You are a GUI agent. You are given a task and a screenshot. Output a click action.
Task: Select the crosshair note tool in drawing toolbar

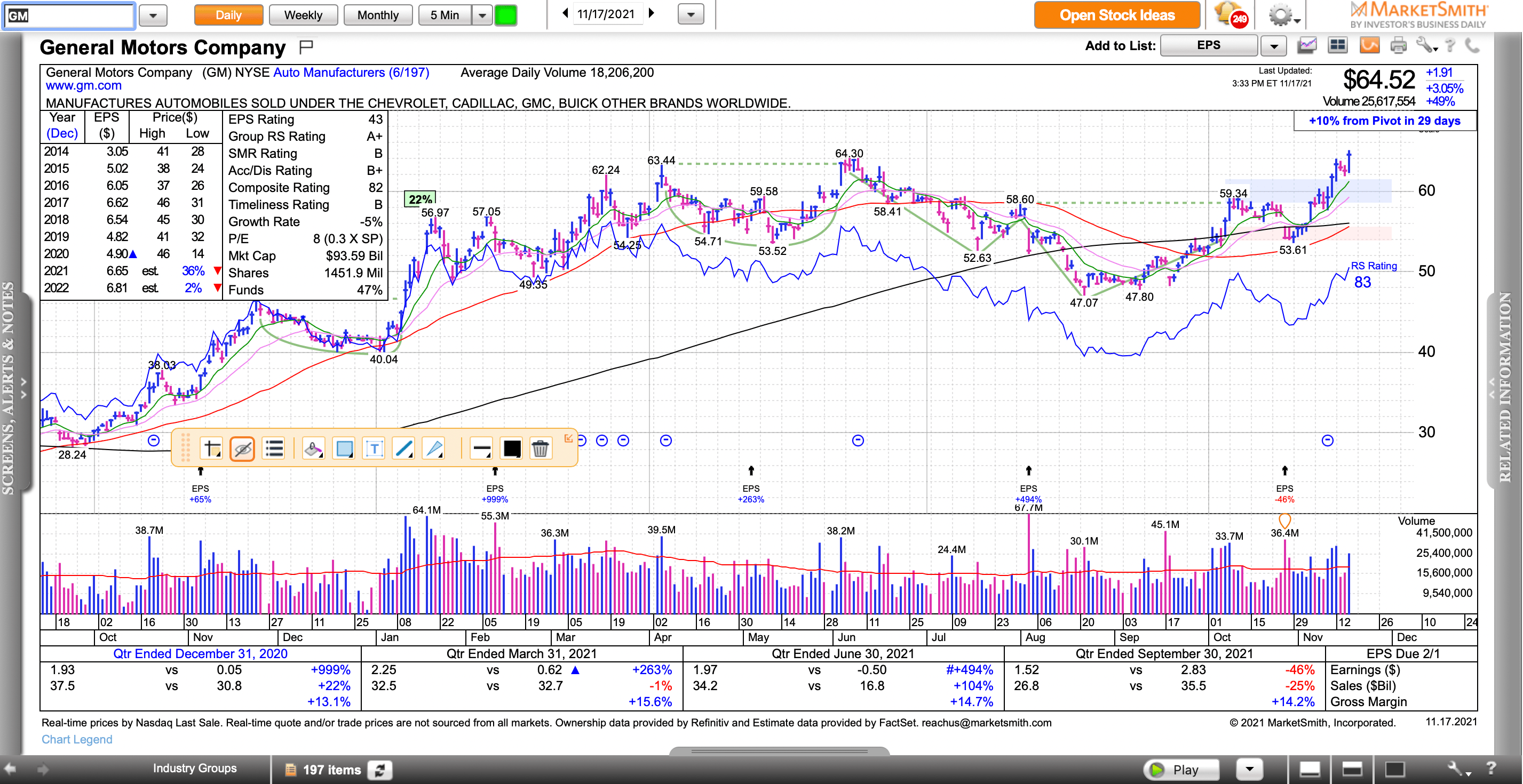(x=211, y=449)
